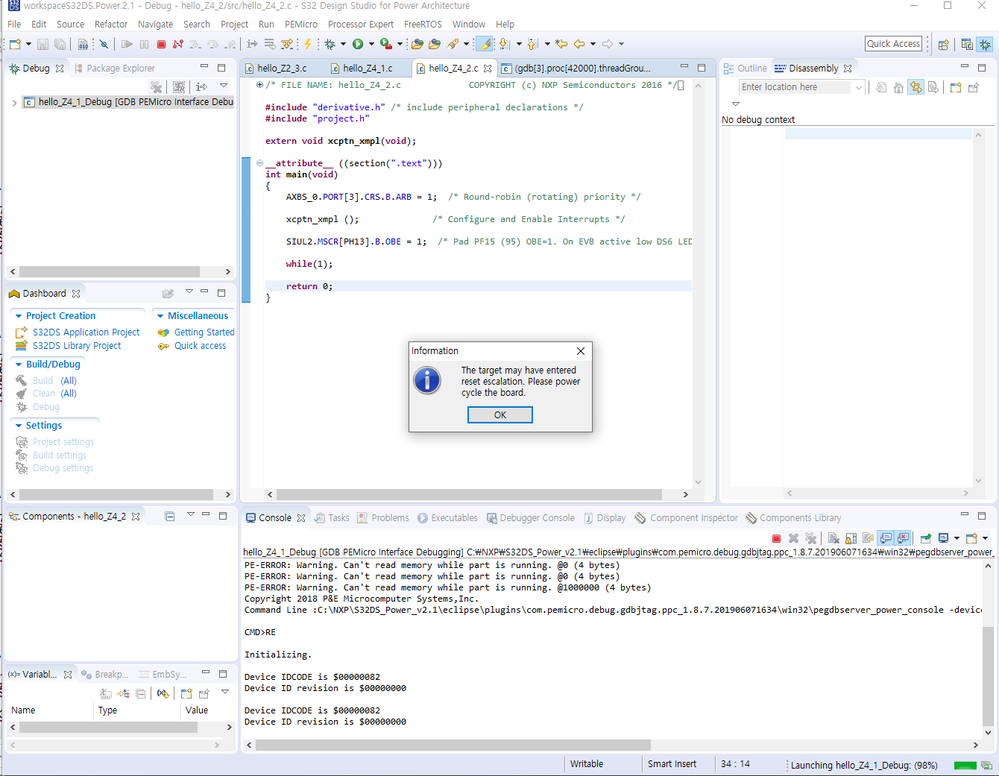
Task: Expand hello_Z4_1_Debug tree node
Action: pos(14,102)
